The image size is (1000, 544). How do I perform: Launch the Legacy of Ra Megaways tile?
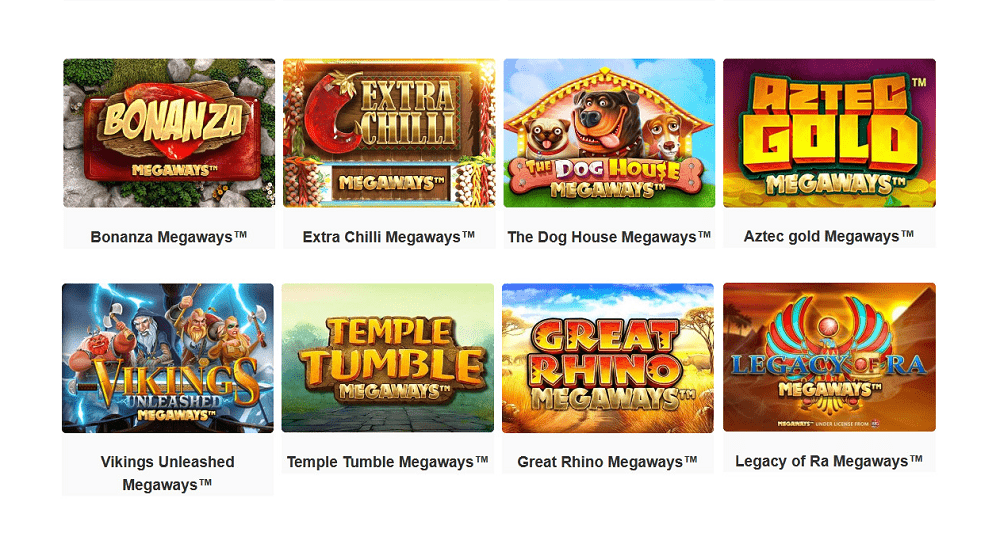pos(829,357)
